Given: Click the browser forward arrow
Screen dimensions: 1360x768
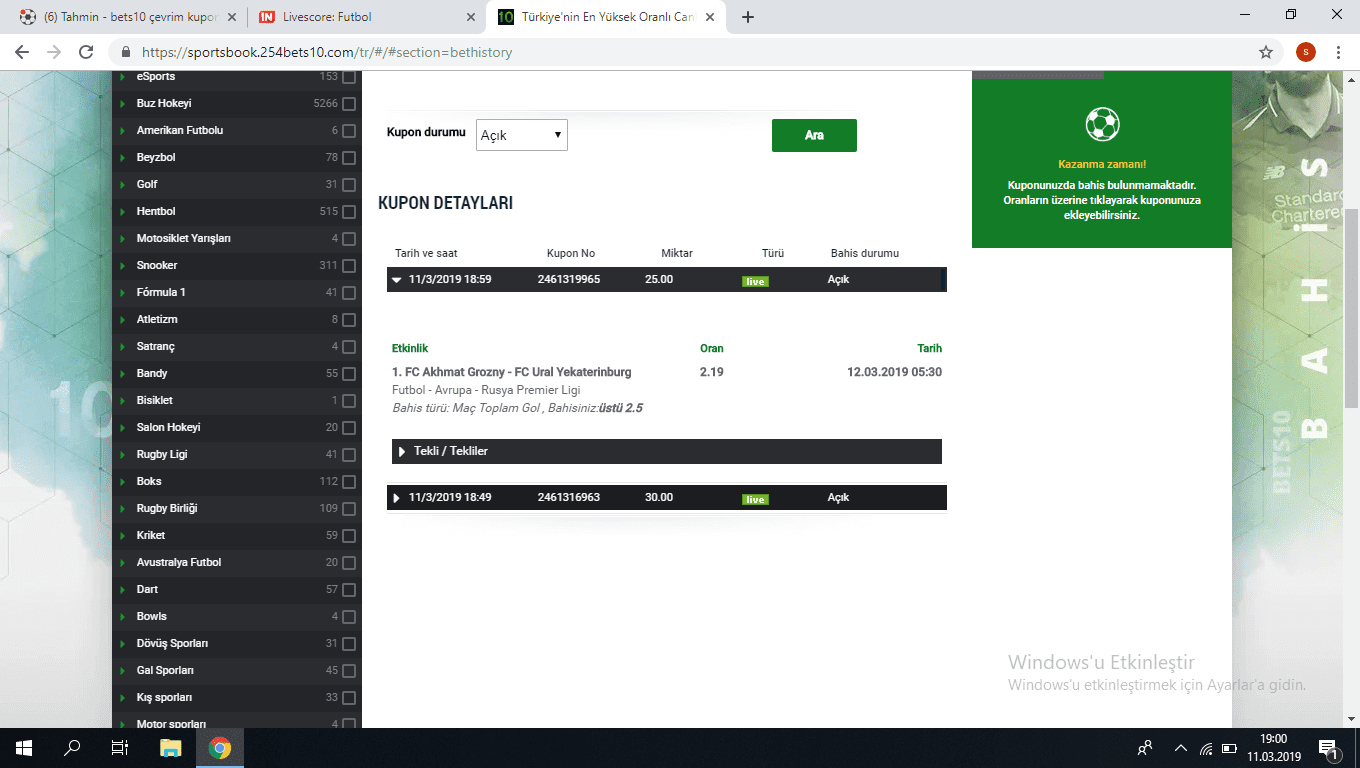Looking at the screenshot, I should (x=54, y=52).
